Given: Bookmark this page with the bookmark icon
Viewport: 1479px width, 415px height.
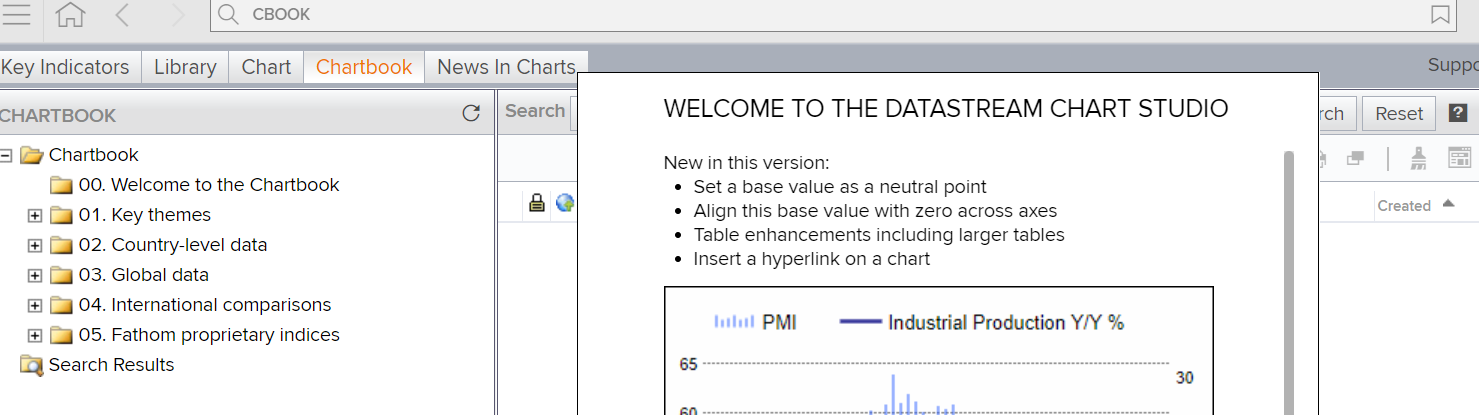Looking at the screenshot, I should click(x=1440, y=15).
